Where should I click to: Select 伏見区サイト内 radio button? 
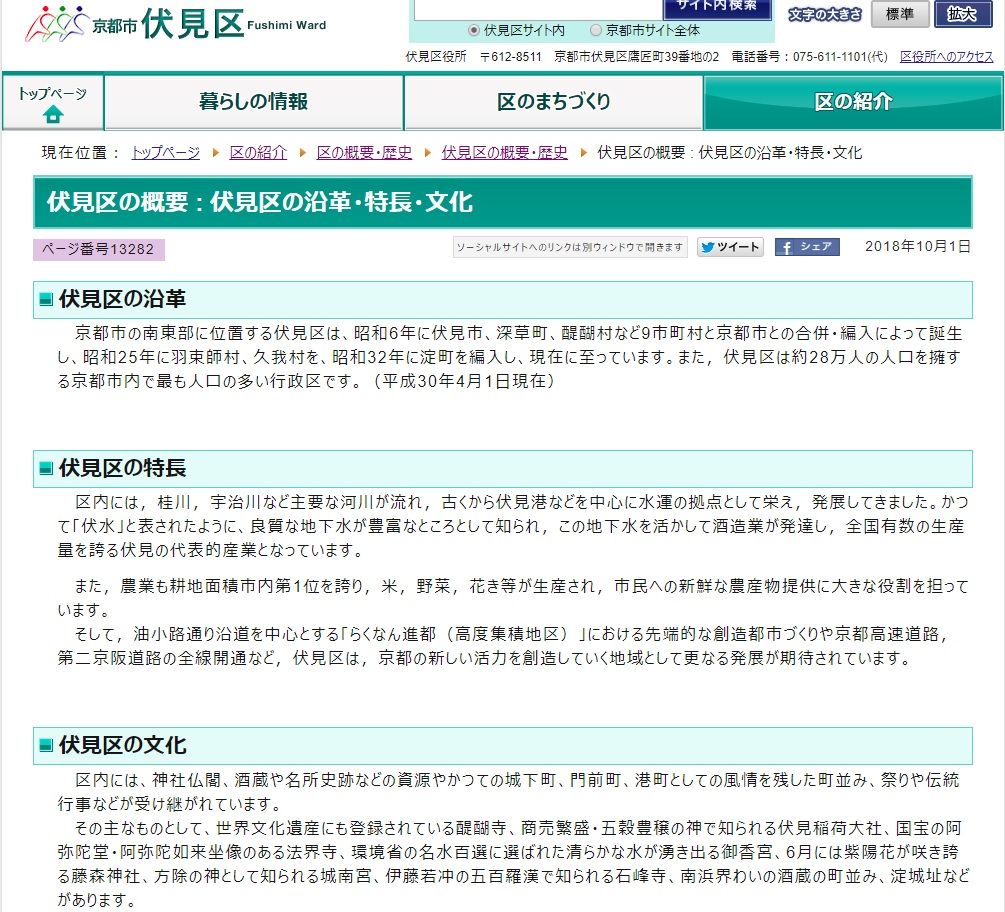474,30
